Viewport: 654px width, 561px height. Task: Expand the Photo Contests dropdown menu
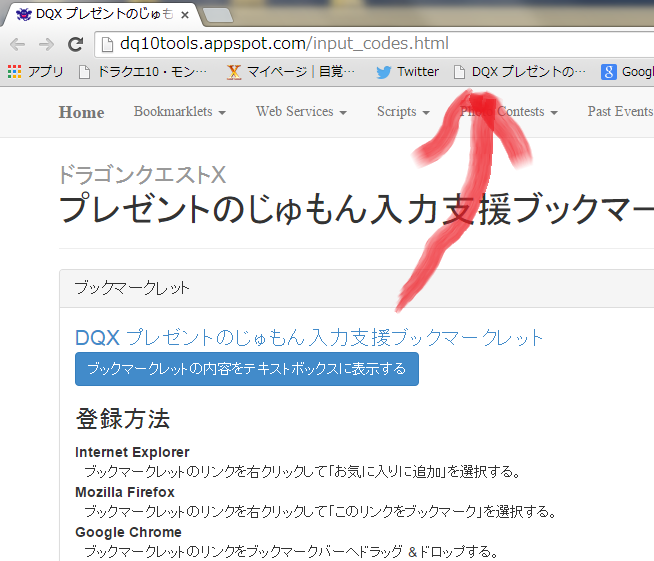(x=509, y=112)
